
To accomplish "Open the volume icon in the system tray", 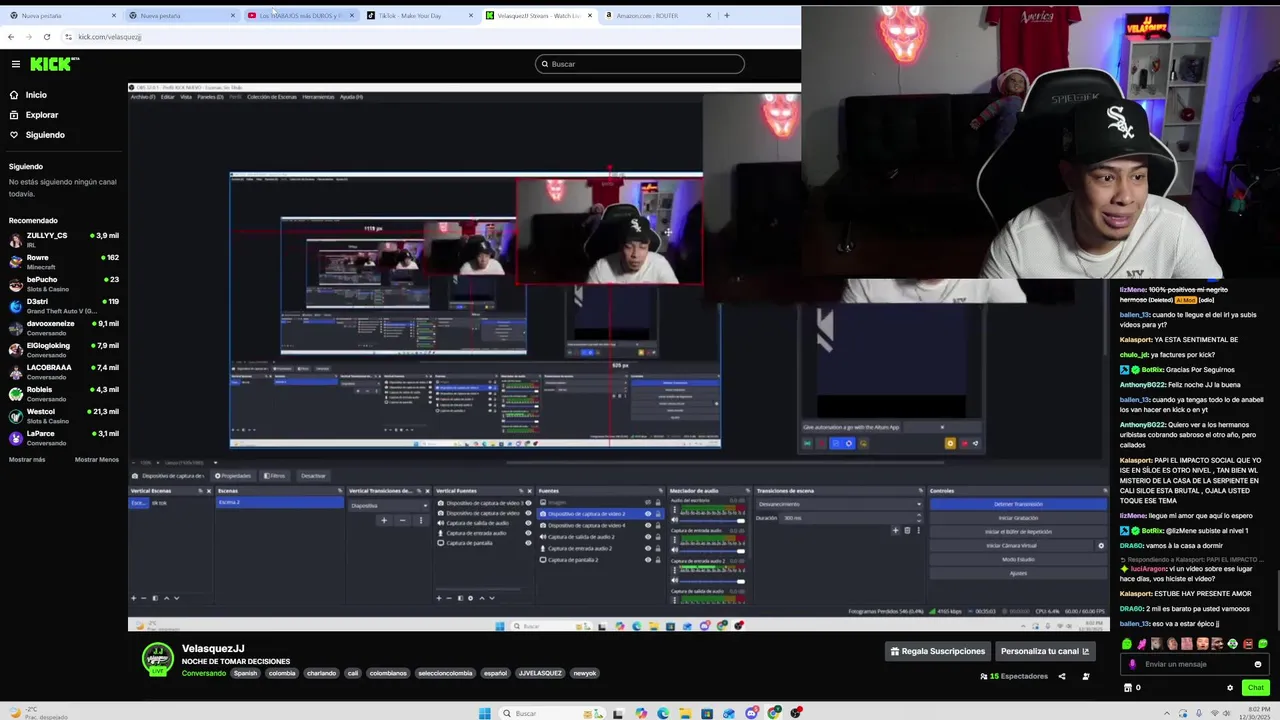I will point(1226,713).
